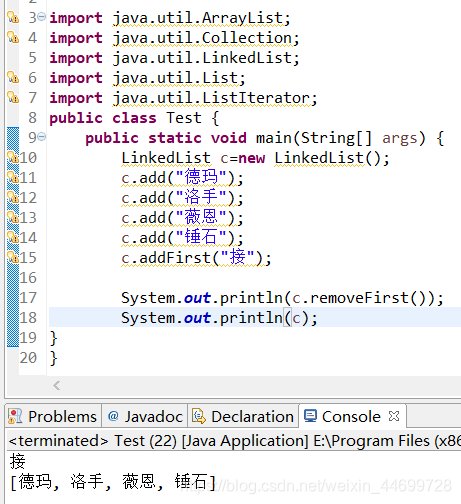Image resolution: width=461 pixels, height=504 pixels.
Task: Click the console output '[德玛, 洛手, 薇恩, 锤石]'
Action: 113,482
